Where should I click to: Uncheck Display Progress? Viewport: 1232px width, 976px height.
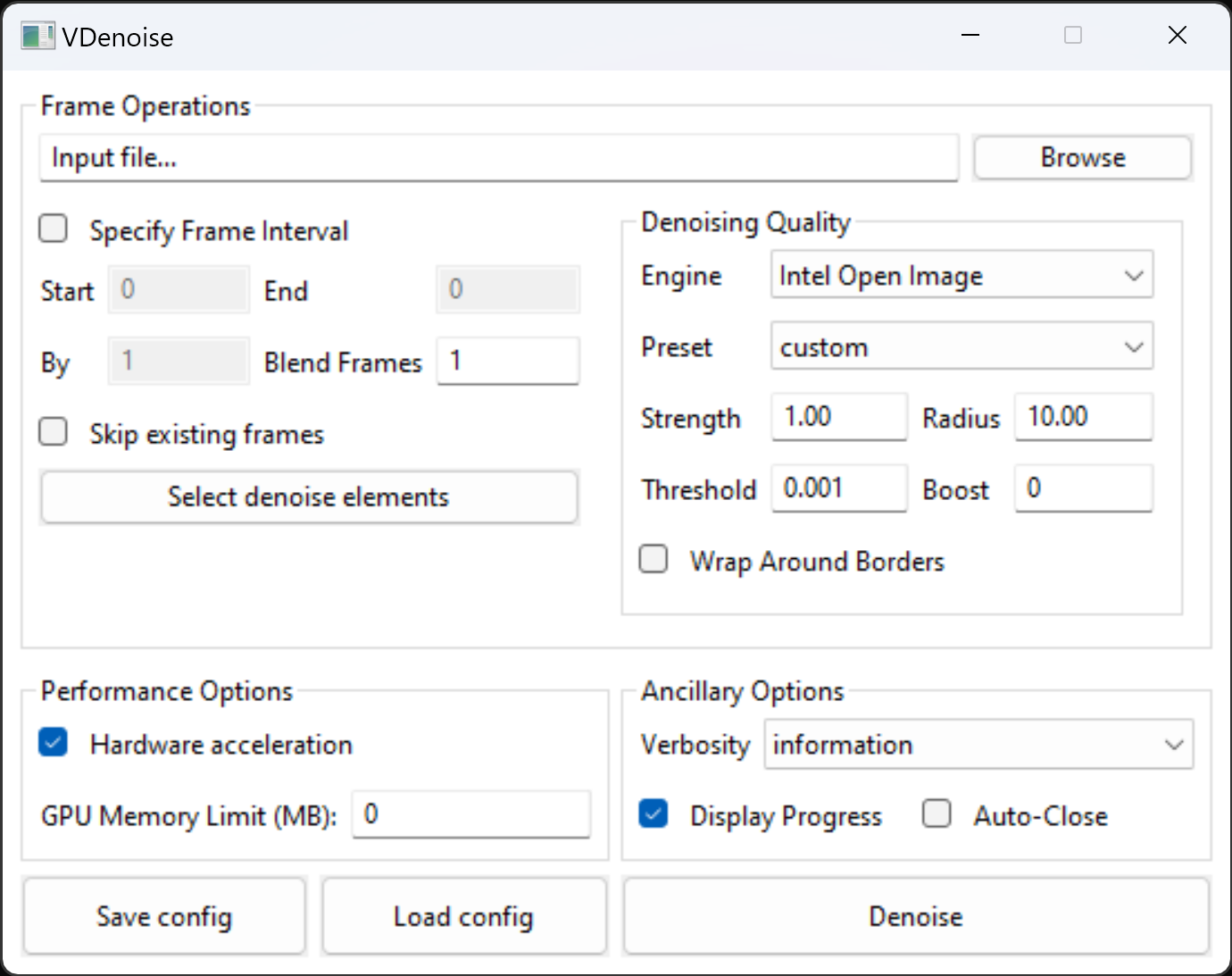pos(653,813)
